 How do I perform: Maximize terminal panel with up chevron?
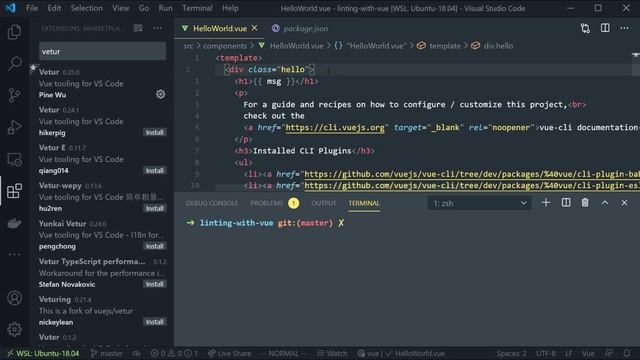pos(604,203)
